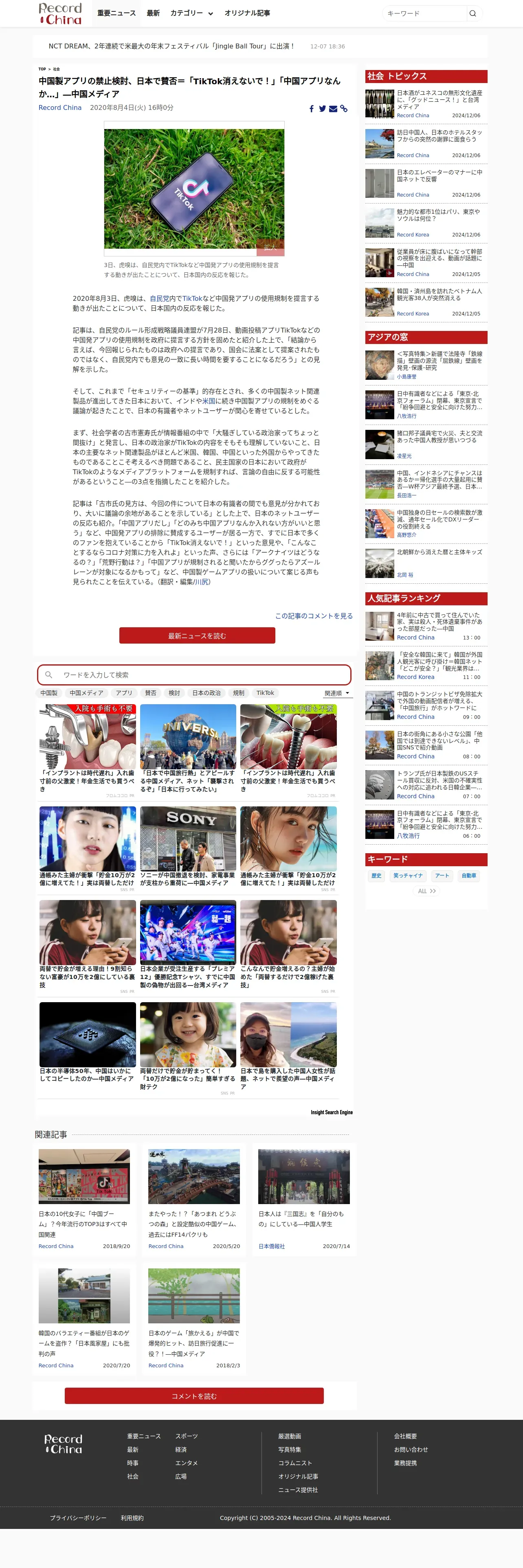Open the 自動車 keyword tag
523x1568 pixels.
(469, 875)
